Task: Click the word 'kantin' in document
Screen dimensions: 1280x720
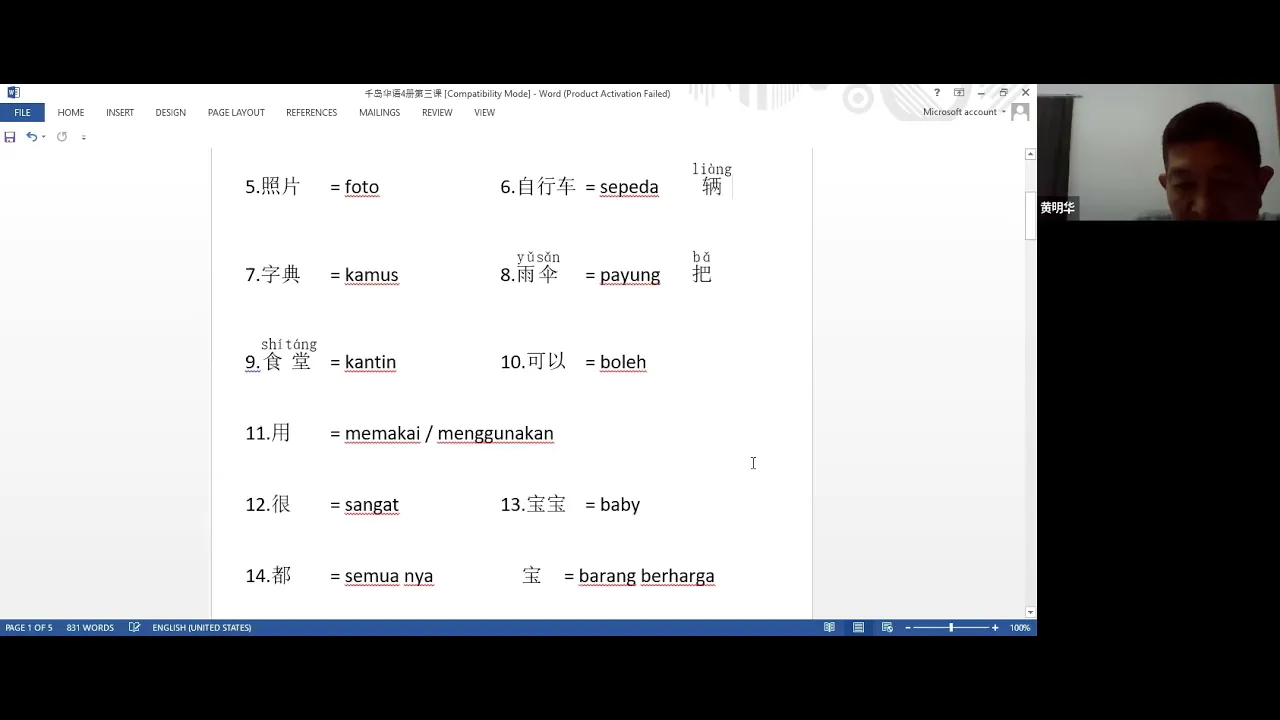Action: tap(370, 362)
